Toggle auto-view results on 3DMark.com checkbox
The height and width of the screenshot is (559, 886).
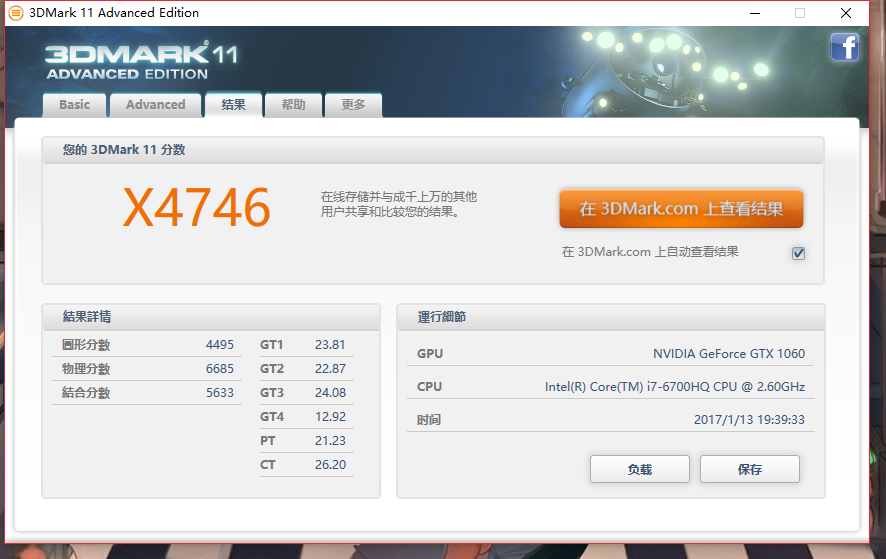click(798, 253)
